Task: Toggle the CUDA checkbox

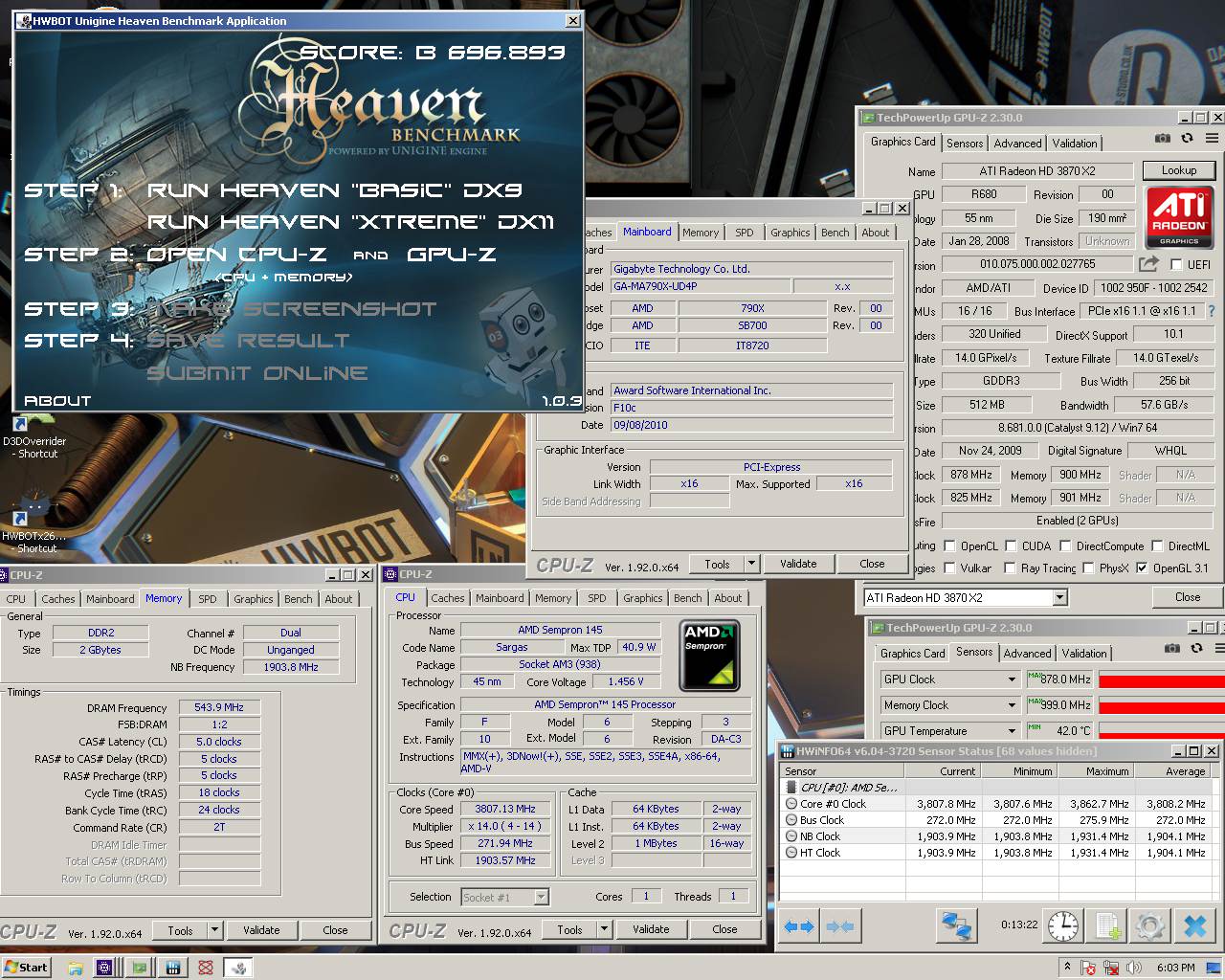Action: (x=1010, y=546)
